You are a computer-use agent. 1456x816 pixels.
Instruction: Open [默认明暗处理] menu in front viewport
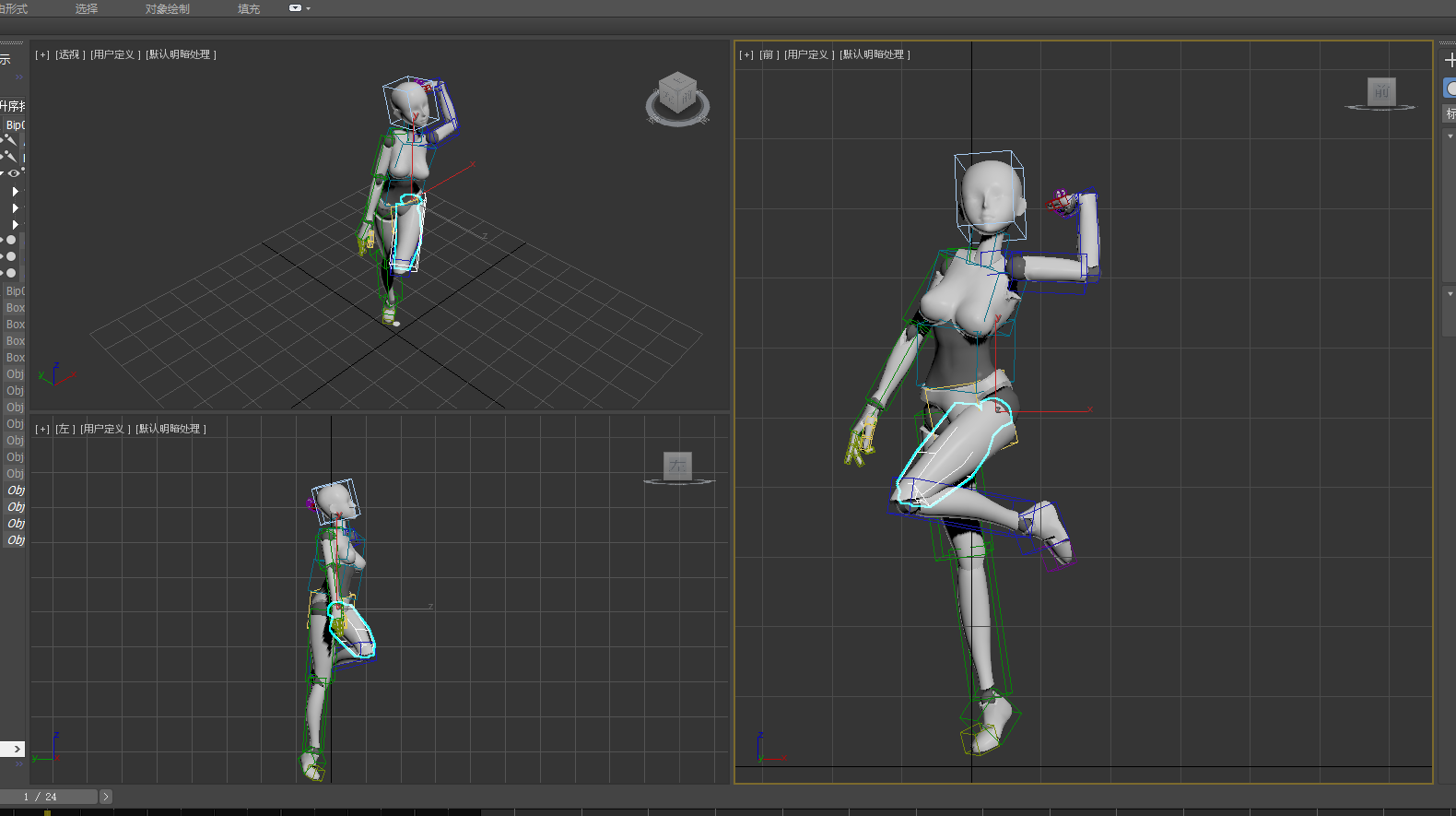[875, 54]
